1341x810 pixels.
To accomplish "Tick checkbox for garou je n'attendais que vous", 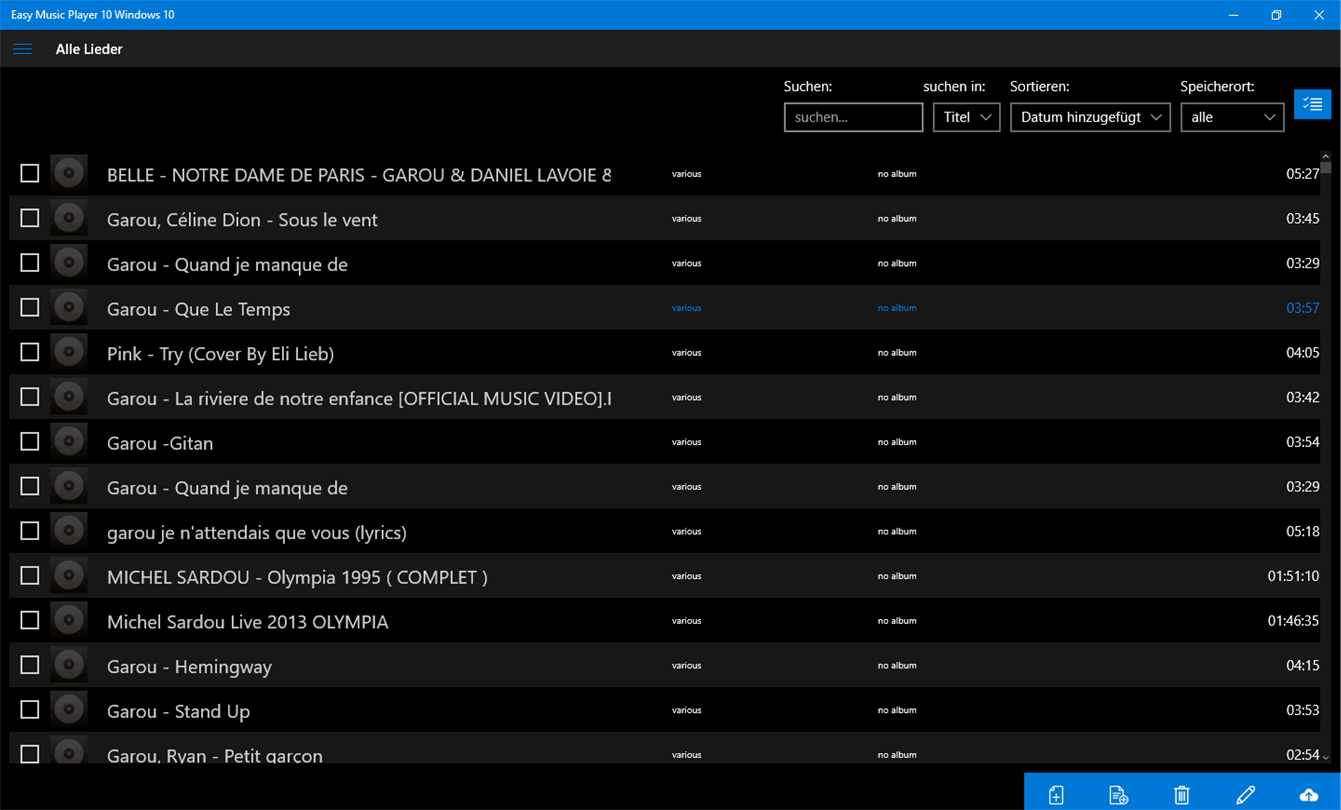I will pyautogui.click(x=30, y=531).
